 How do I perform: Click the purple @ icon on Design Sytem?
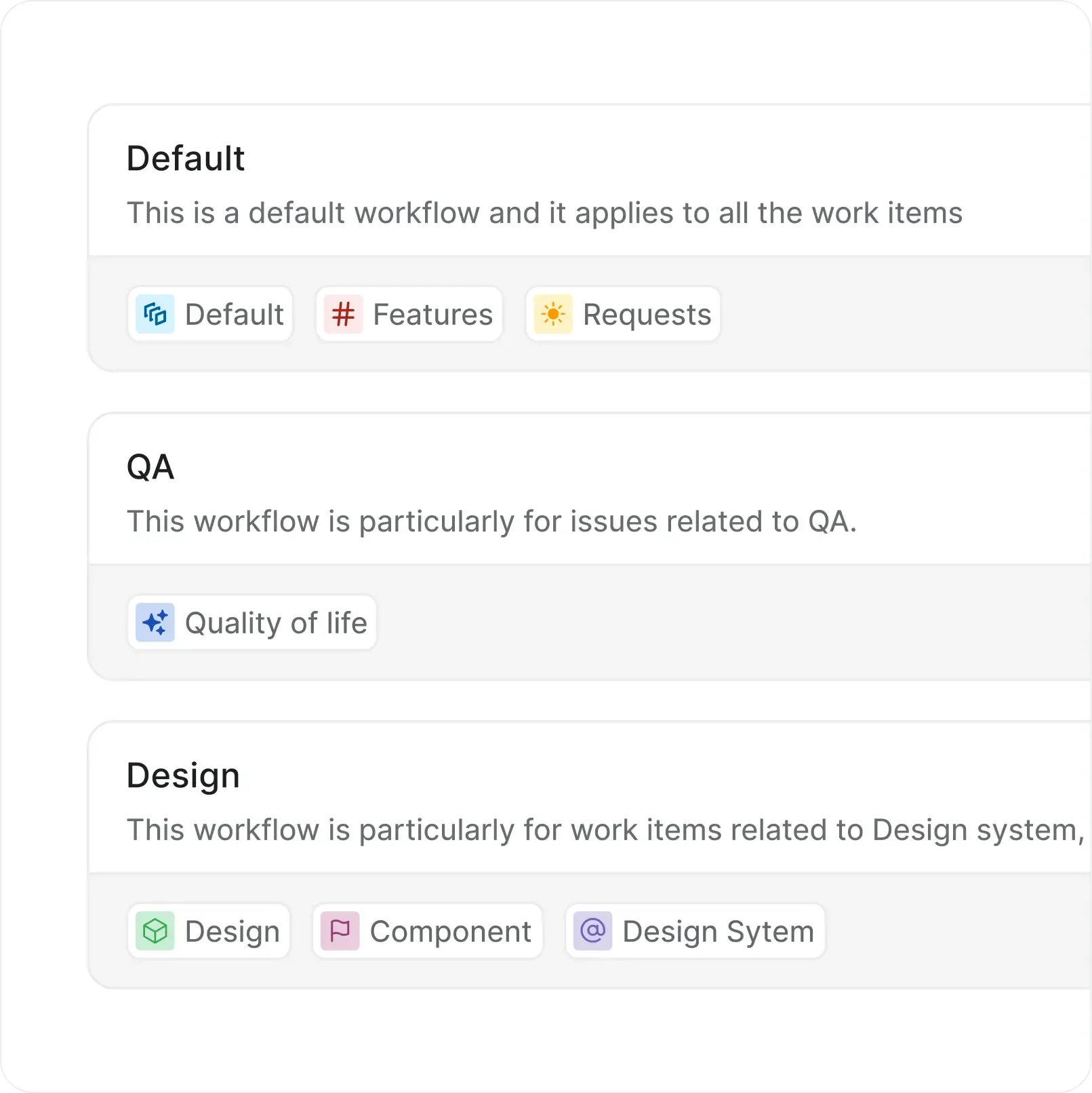(592, 931)
